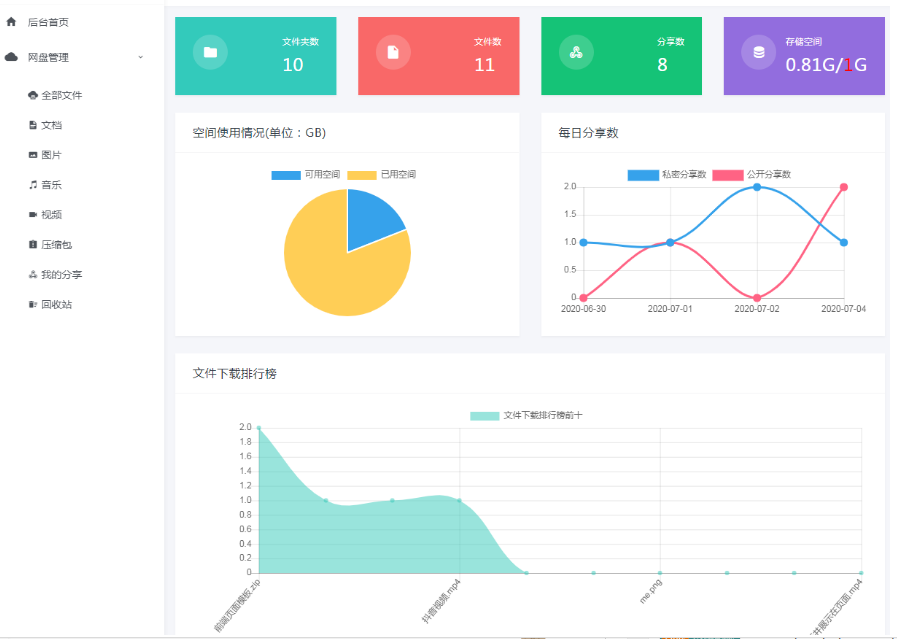Click the video camera icon beside 视频

pyautogui.click(x=33, y=215)
